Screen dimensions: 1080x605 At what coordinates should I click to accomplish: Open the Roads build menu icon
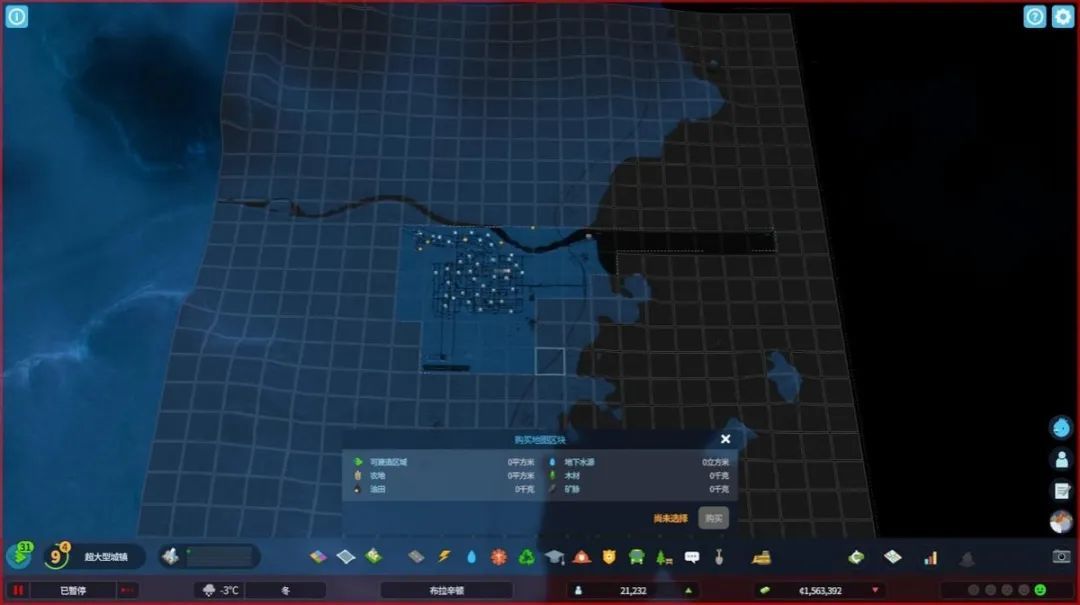[416, 557]
